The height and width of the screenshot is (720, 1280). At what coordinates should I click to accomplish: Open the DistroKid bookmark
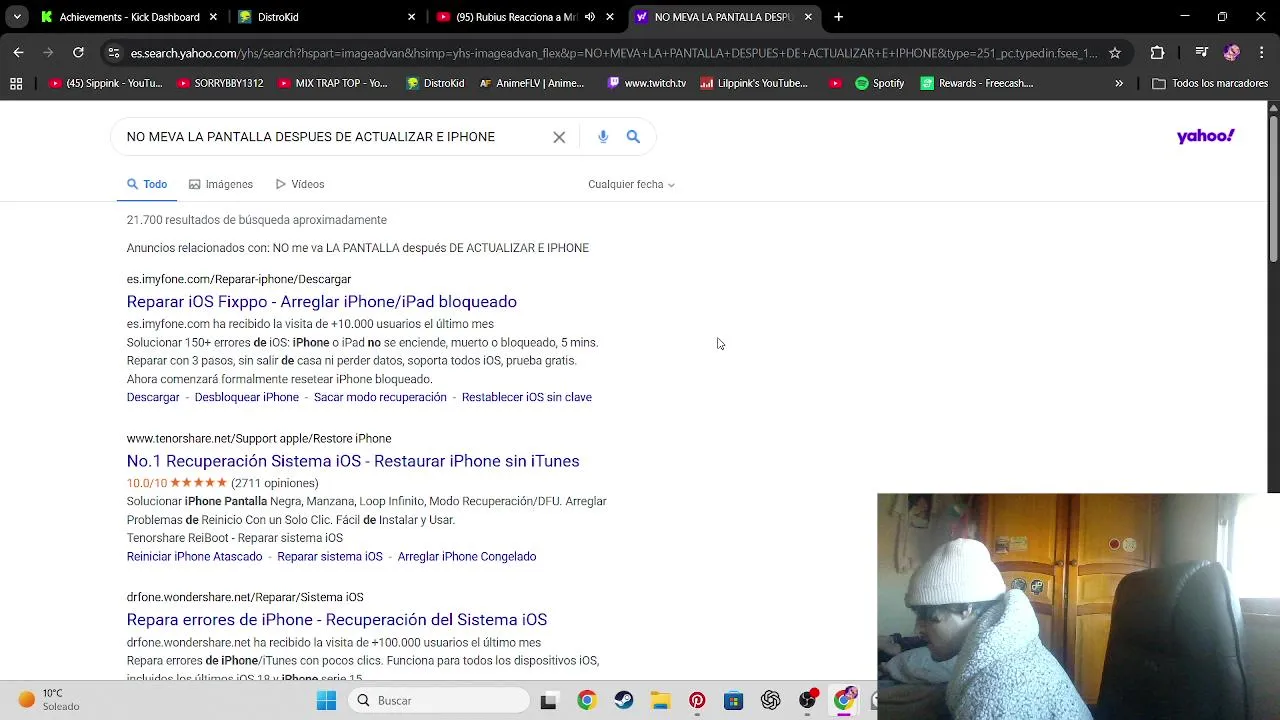click(x=435, y=83)
